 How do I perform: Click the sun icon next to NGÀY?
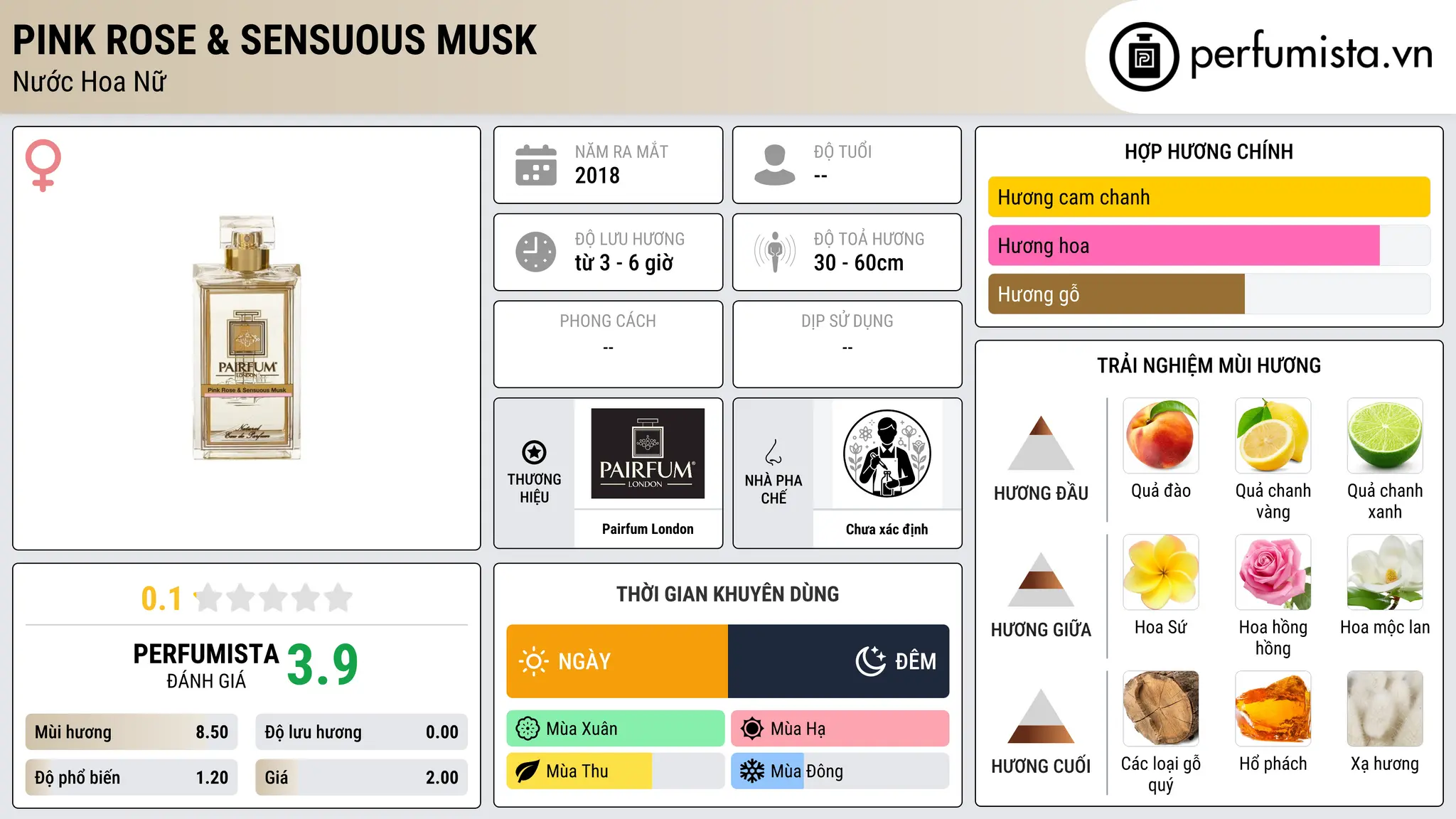(534, 661)
